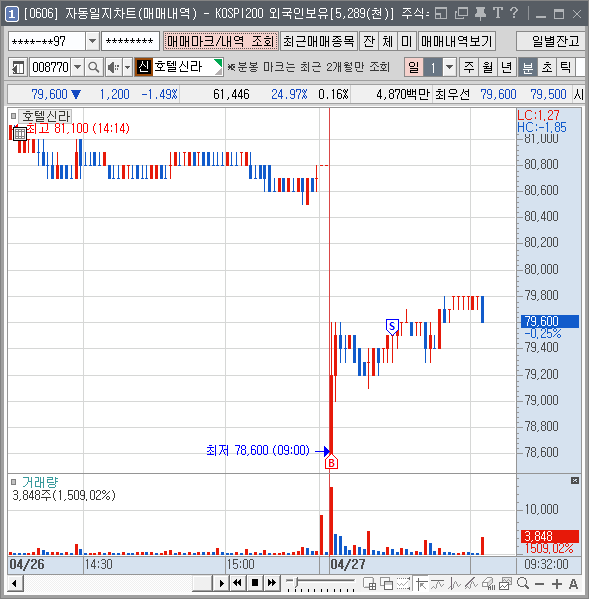Click the fast-forward playback button

coord(272,583)
